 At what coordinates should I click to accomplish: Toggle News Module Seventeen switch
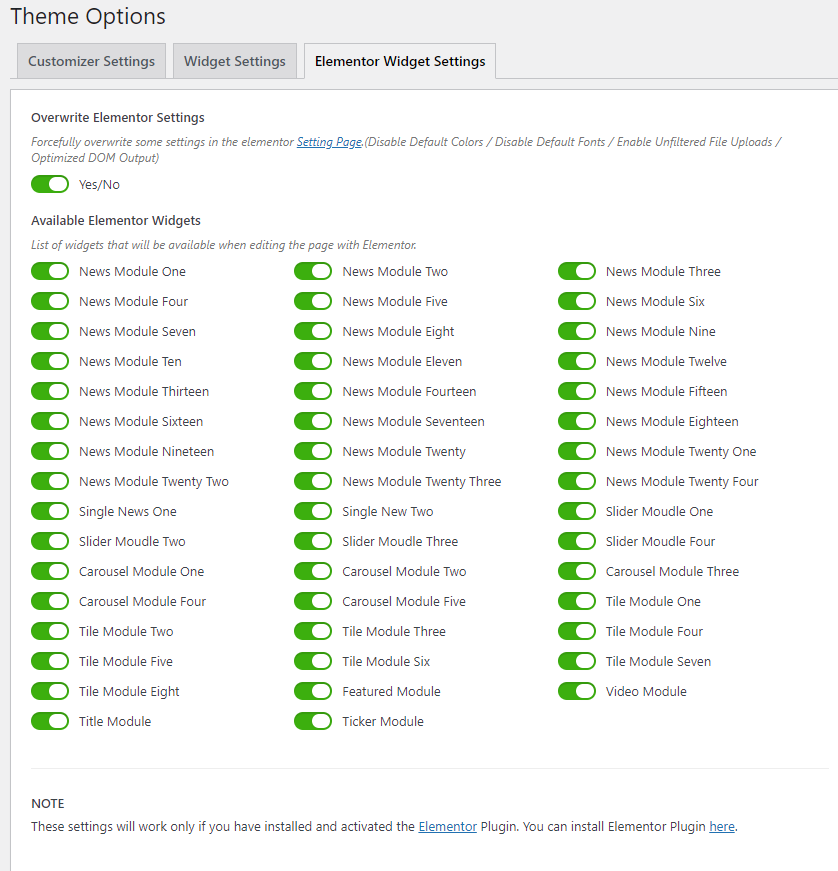[313, 421]
